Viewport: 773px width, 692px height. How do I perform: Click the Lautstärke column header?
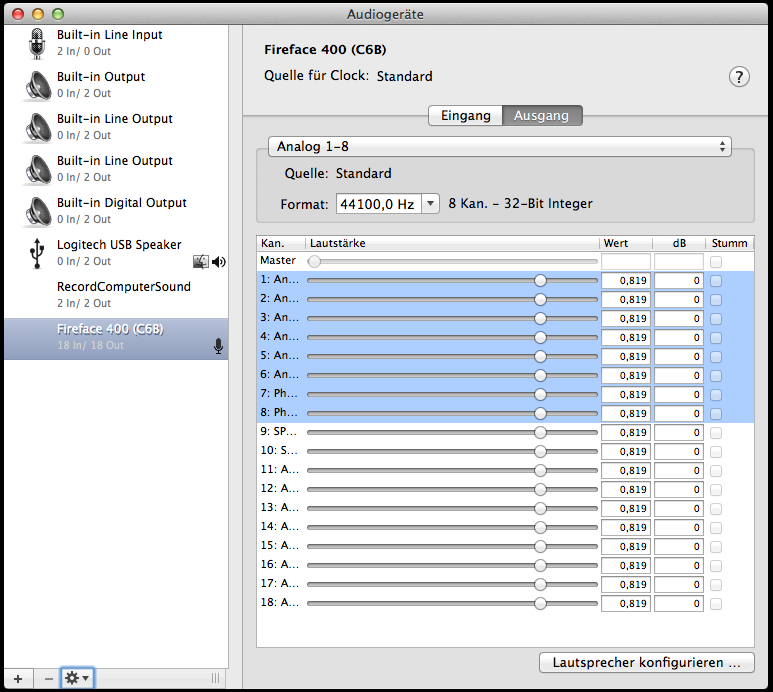pos(452,243)
